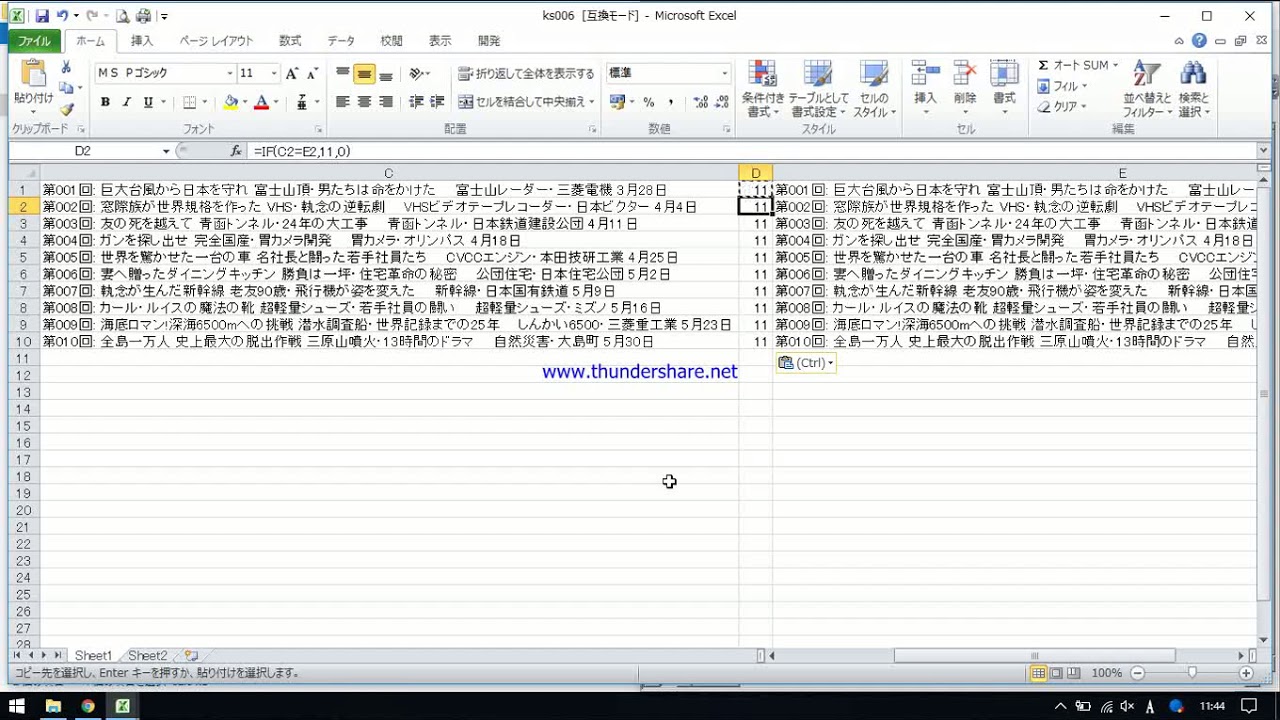1280x720 pixels.
Task: Click the Format Painter brush icon
Action: point(67,110)
